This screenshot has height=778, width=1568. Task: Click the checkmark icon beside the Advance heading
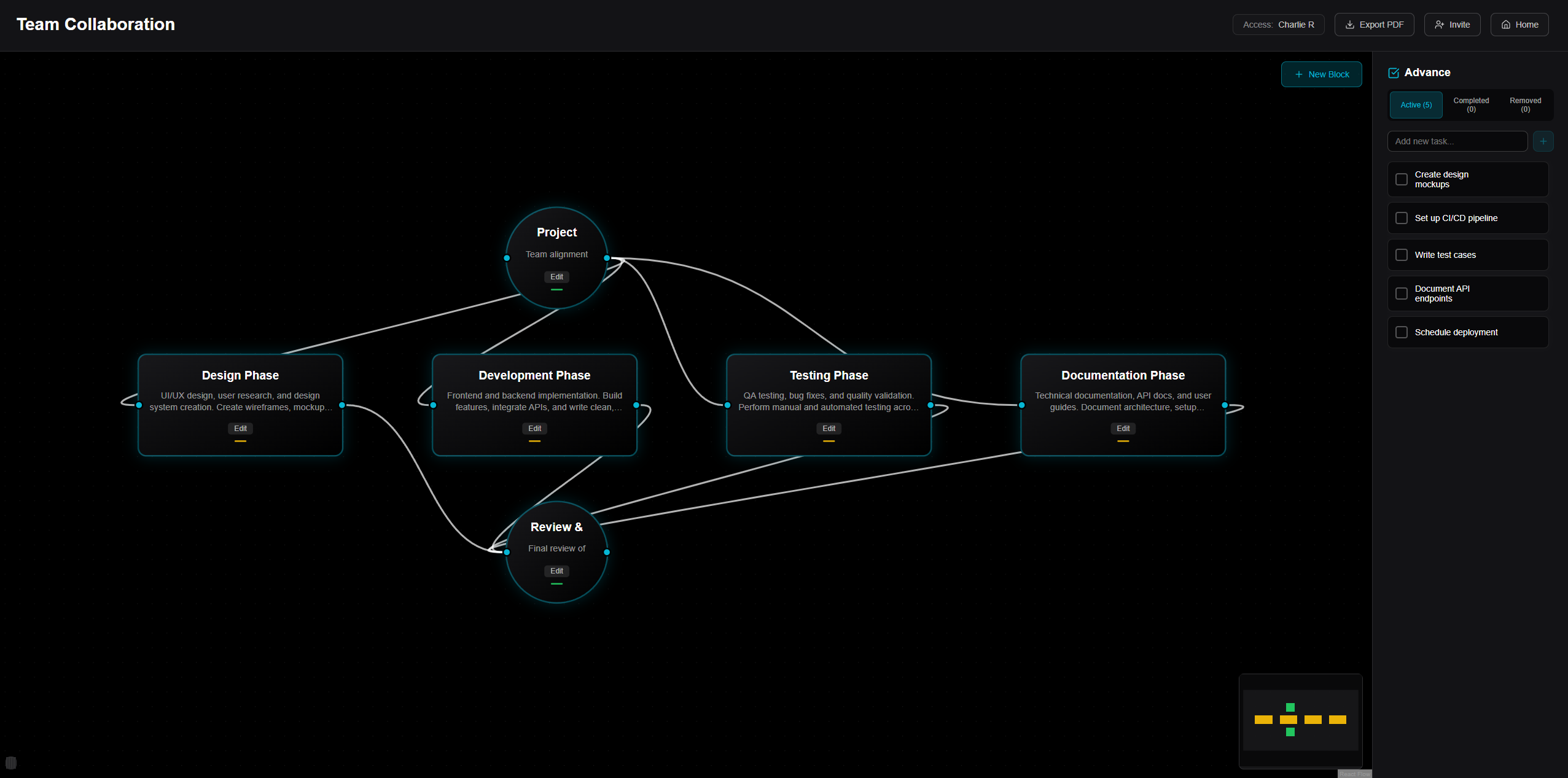[x=1393, y=72]
